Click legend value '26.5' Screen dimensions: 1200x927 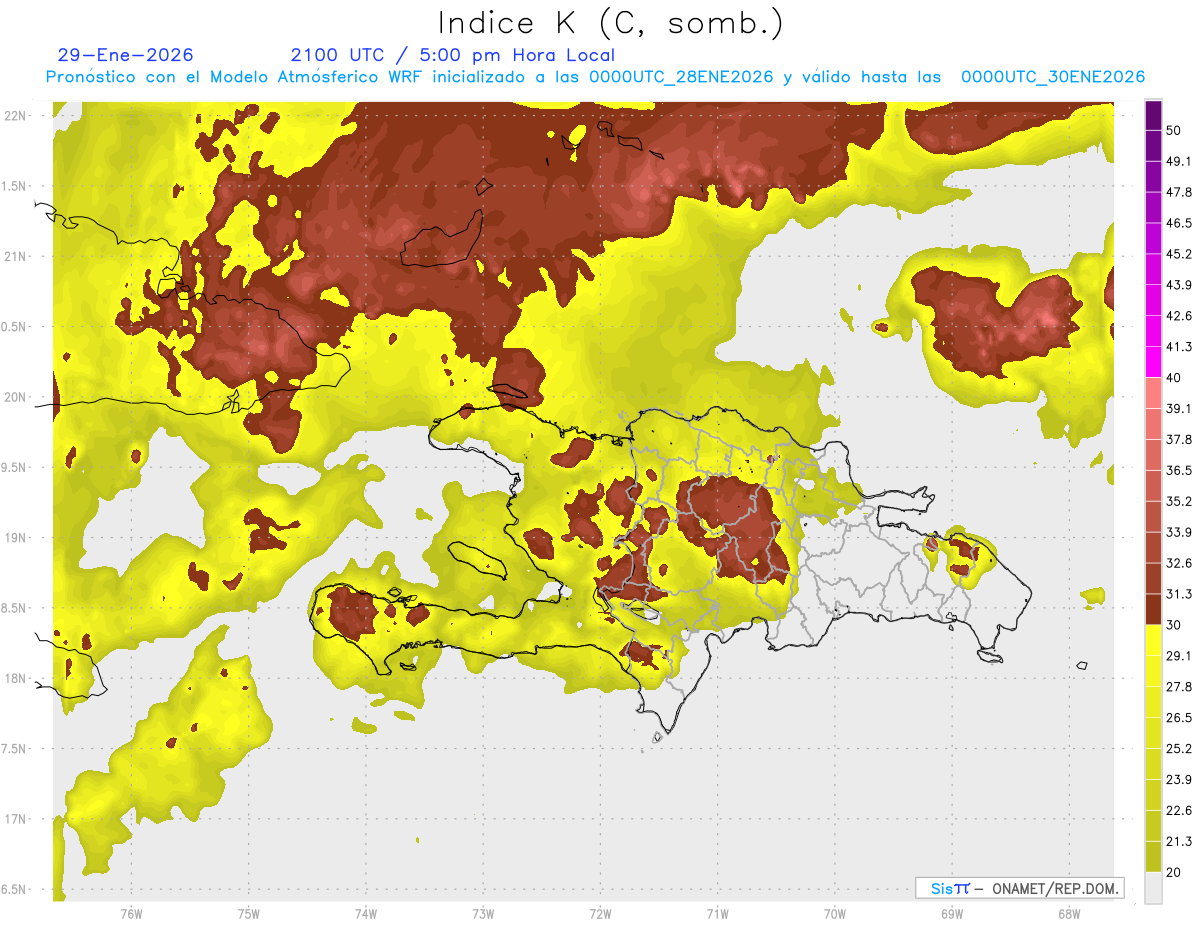click(1179, 718)
